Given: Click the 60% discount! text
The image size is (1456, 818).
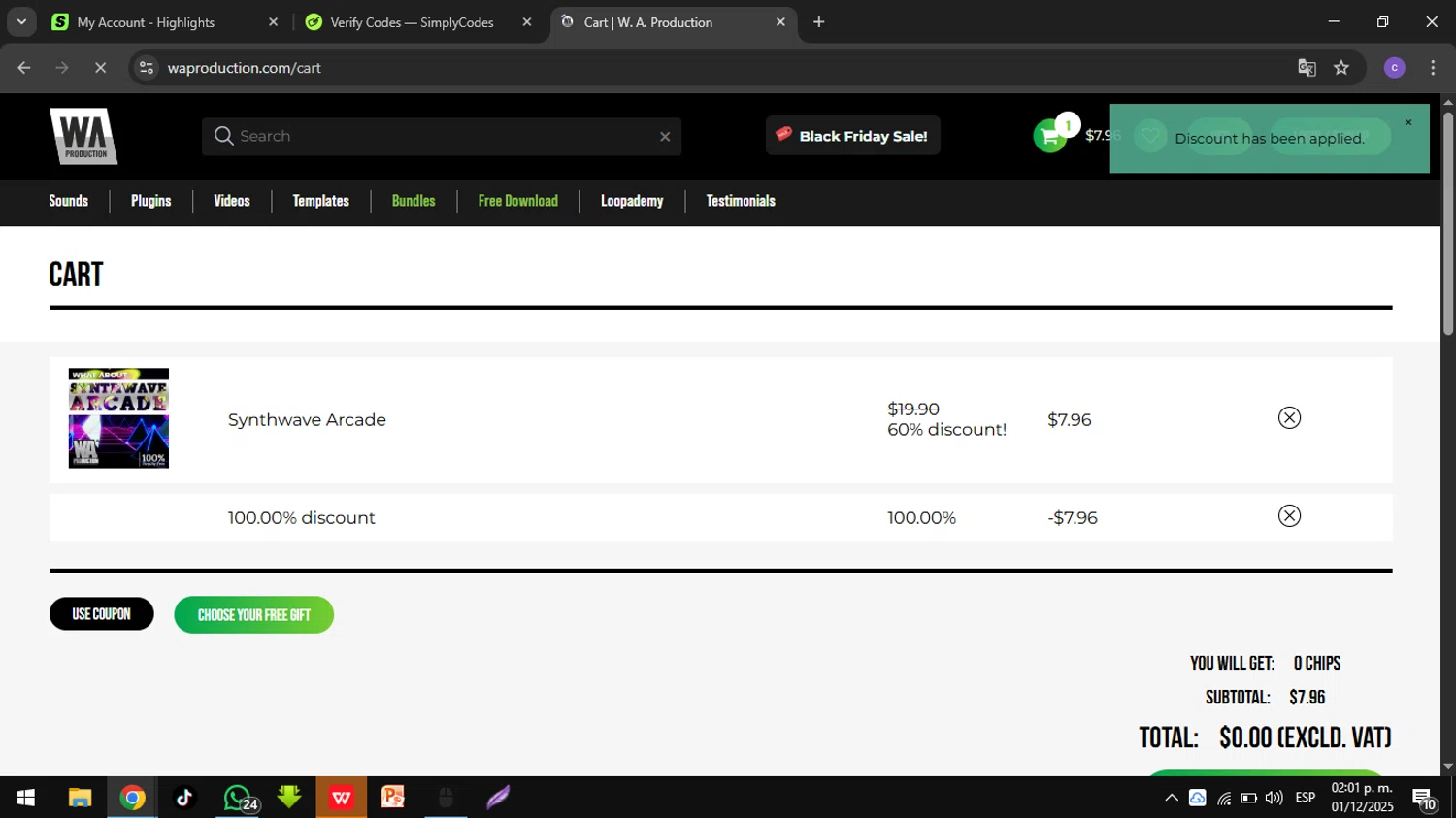Looking at the screenshot, I should 947,430.
